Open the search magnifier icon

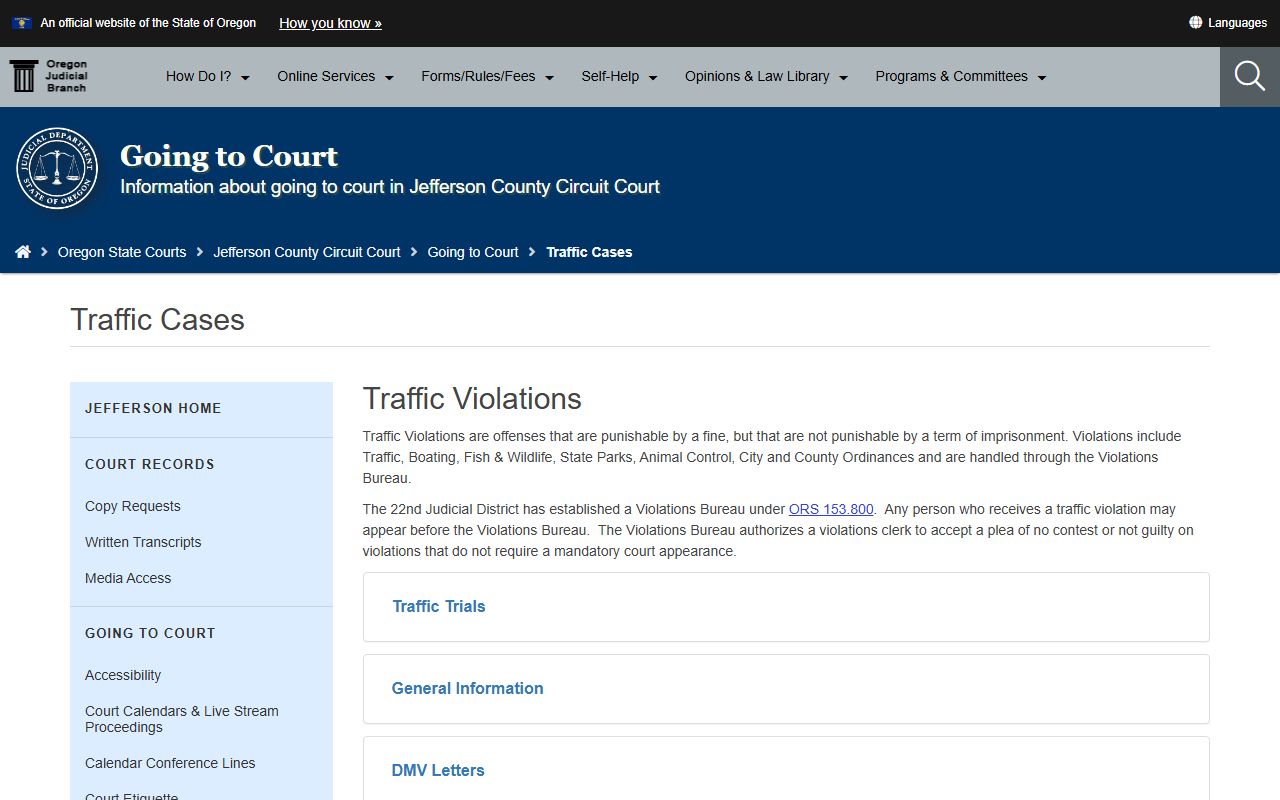pyautogui.click(x=1250, y=76)
